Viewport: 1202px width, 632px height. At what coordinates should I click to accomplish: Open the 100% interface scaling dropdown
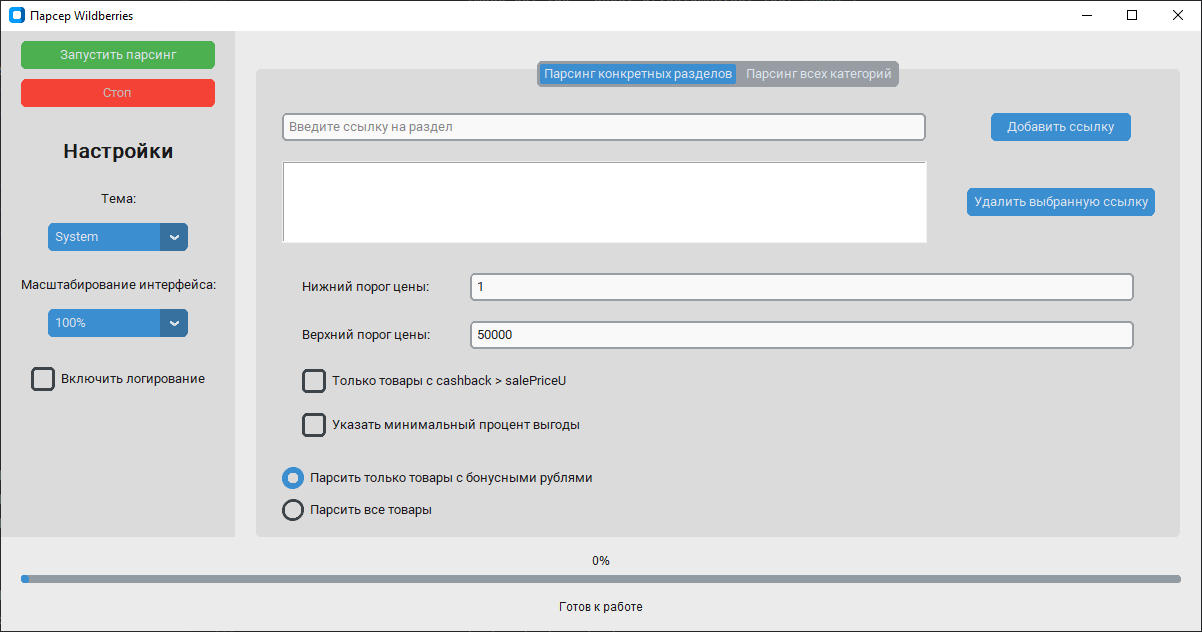tap(118, 323)
